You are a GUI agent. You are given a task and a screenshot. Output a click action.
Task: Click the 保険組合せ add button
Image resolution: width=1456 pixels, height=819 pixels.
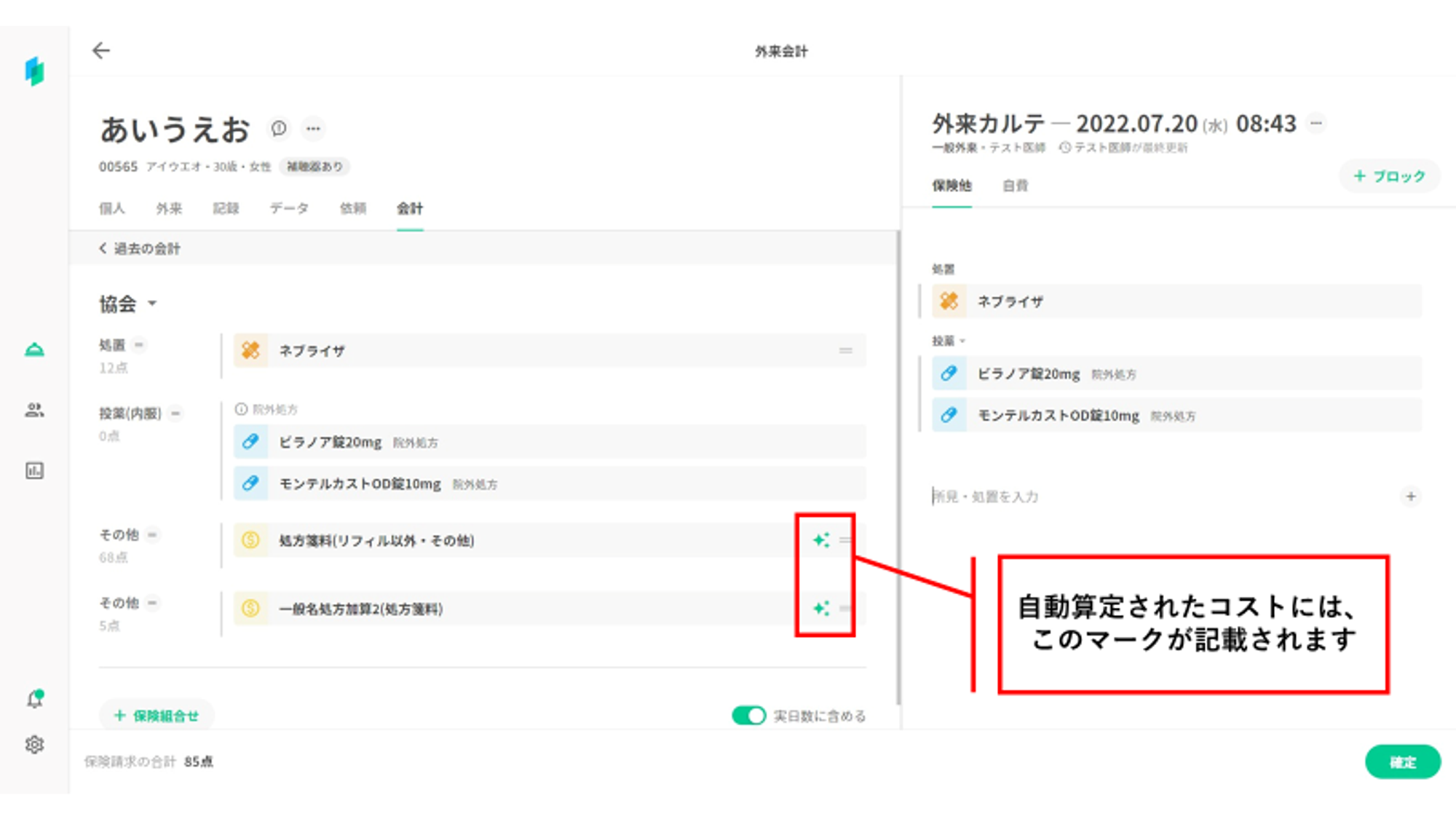(x=157, y=716)
